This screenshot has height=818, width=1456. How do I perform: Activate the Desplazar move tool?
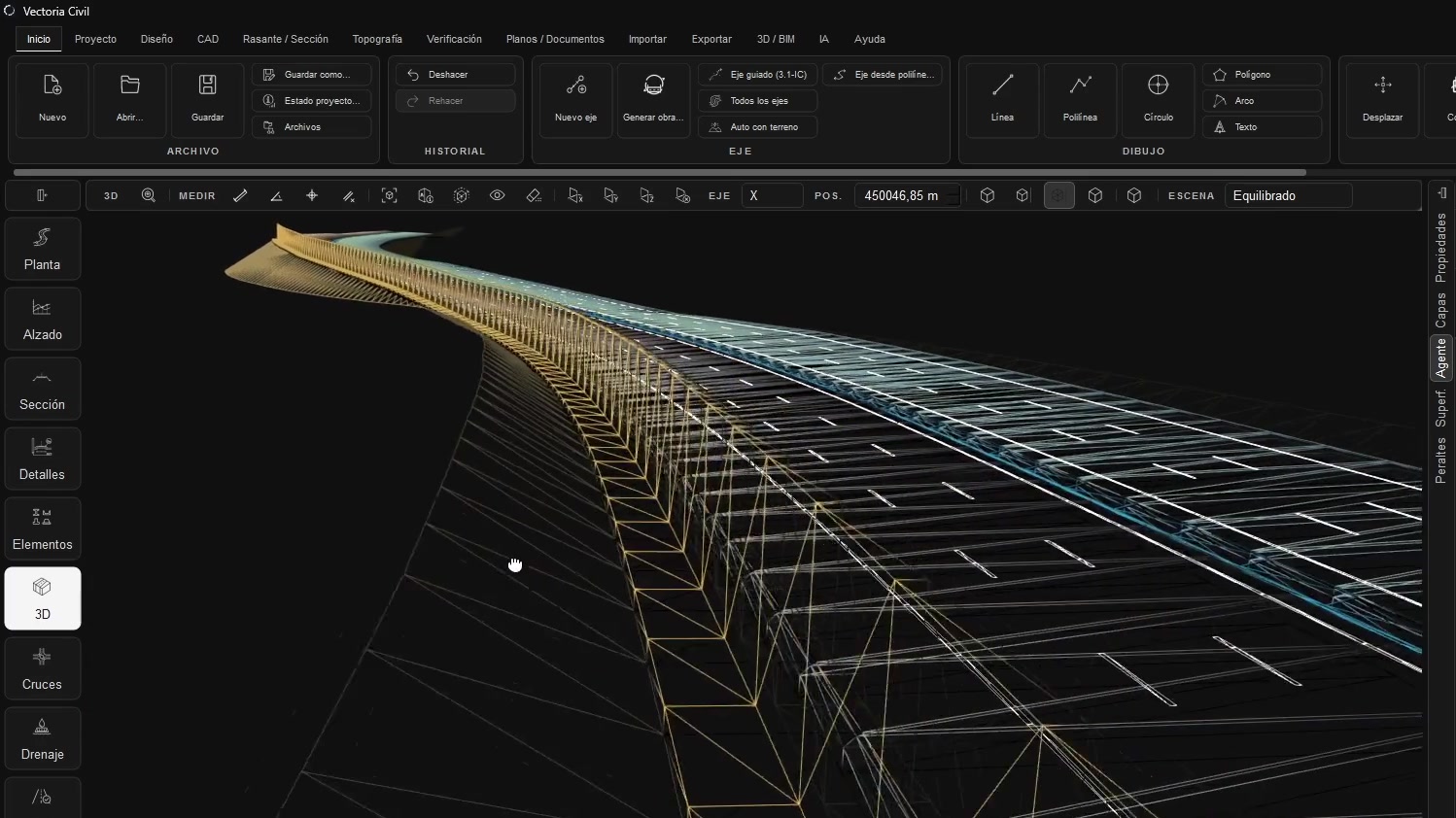(x=1382, y=99)
